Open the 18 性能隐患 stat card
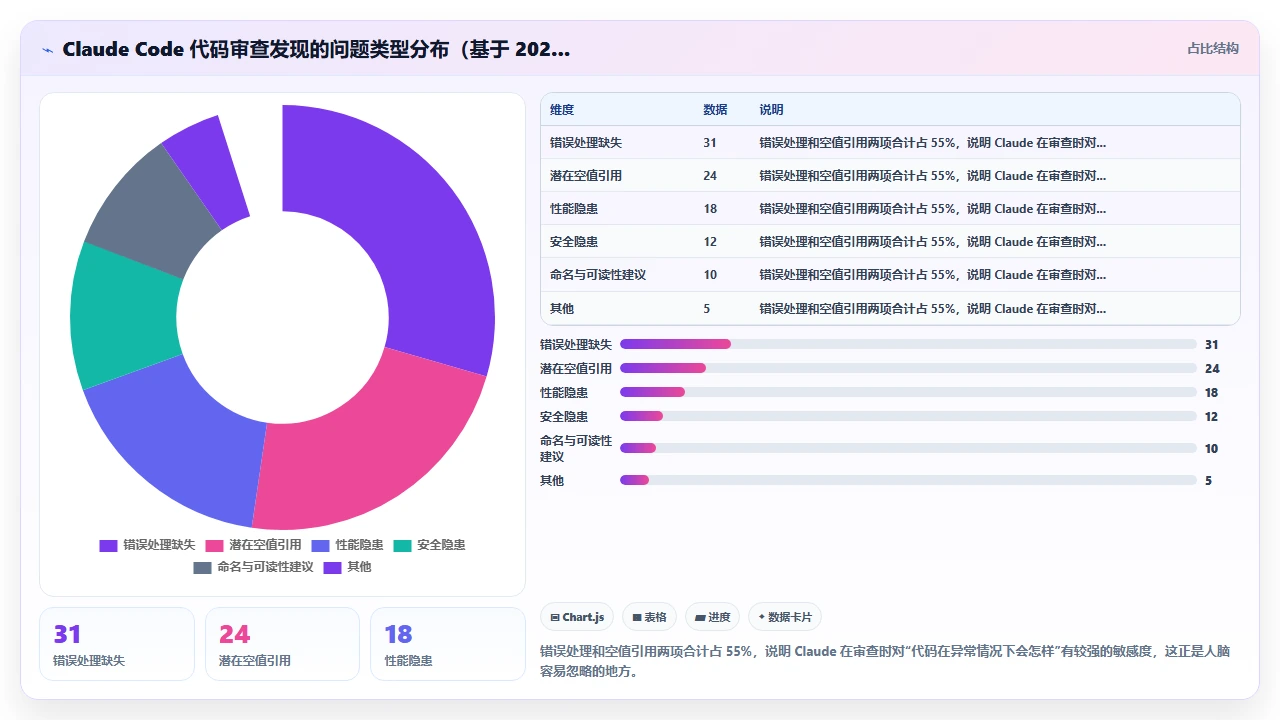The image size is (1280, 720). pyautogui.click(x=448, y=644)
